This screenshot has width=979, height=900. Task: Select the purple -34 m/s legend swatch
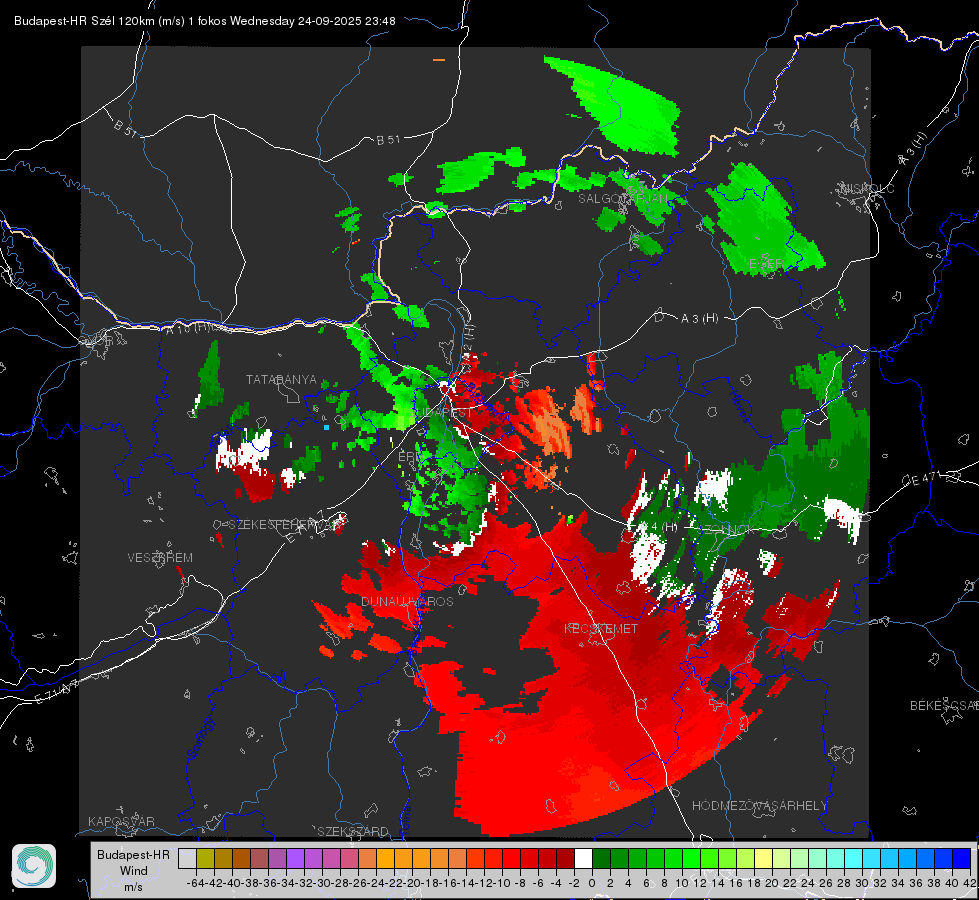tap(295, 858)
